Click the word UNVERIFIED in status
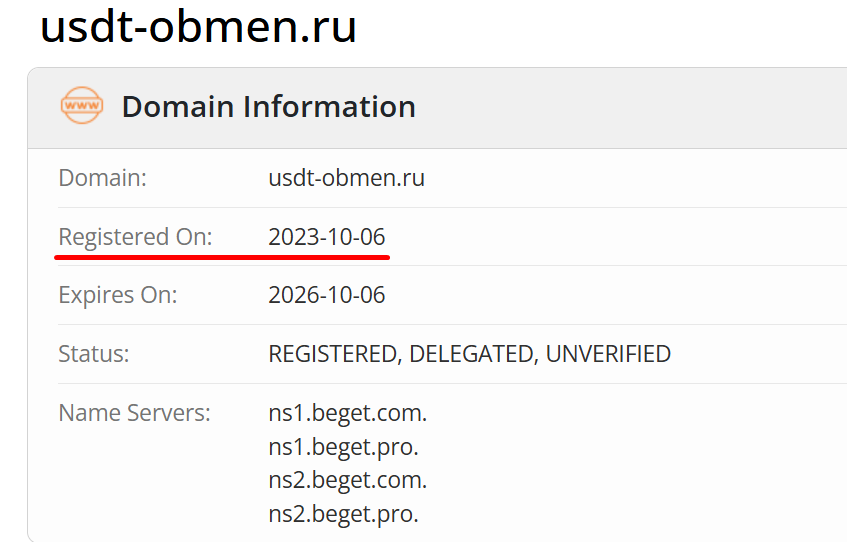Image resolution: width=847 pixels, height=542 pixels. 608,354
